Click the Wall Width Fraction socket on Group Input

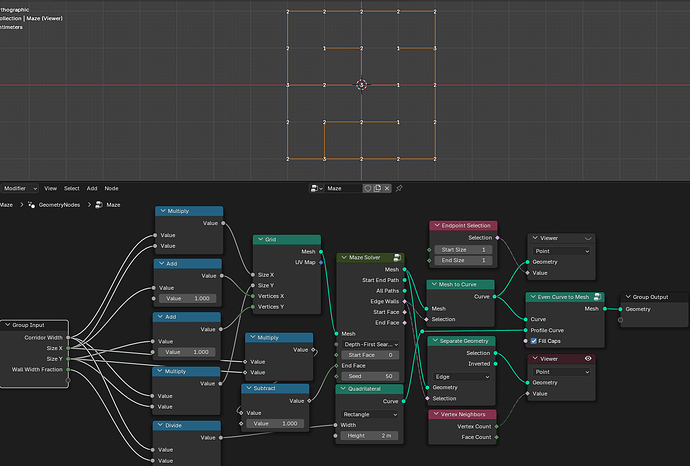pos(68,370)
